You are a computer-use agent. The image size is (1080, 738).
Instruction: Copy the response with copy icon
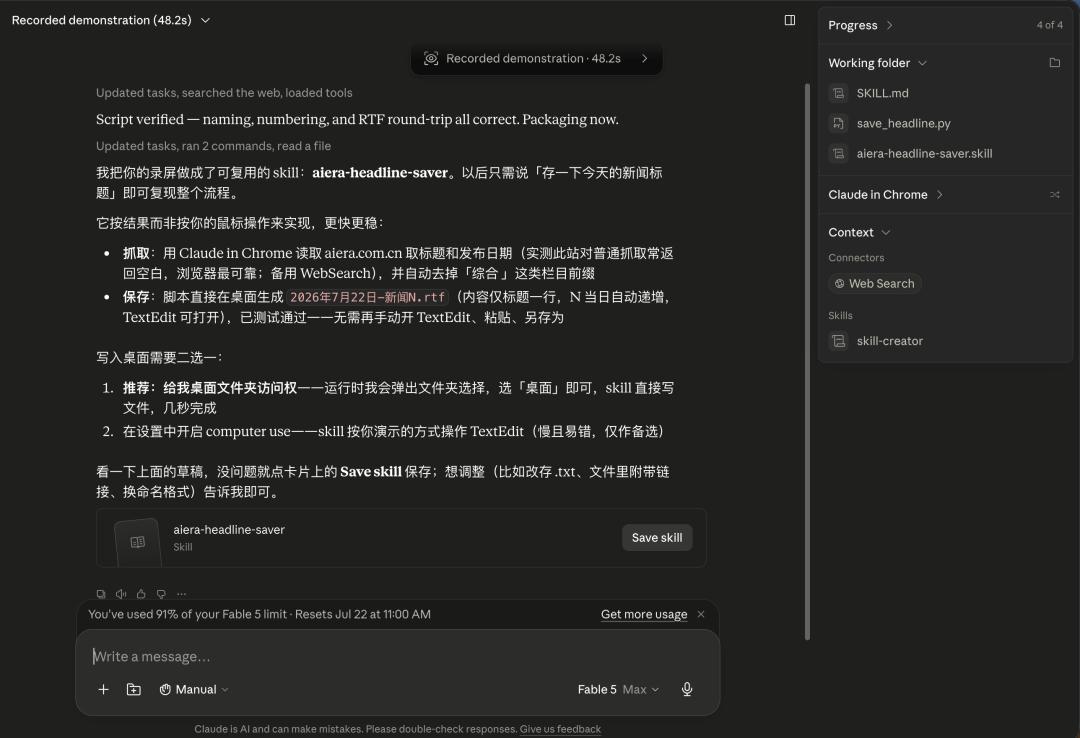coord(101,594)
